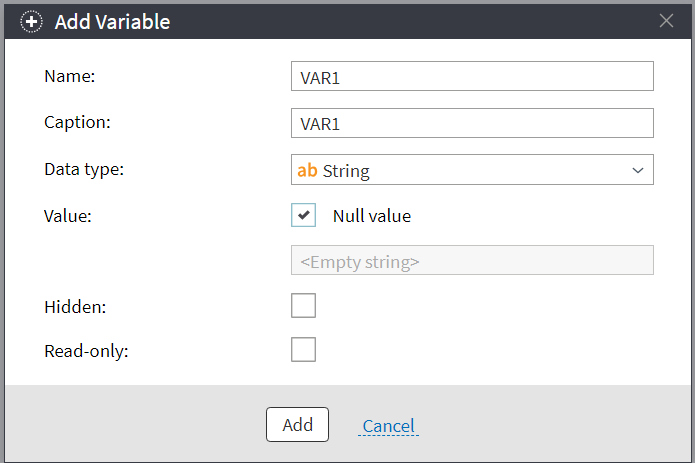Click the Hidden: label
The width and height of the screenshot is (695, 463).
75,307
